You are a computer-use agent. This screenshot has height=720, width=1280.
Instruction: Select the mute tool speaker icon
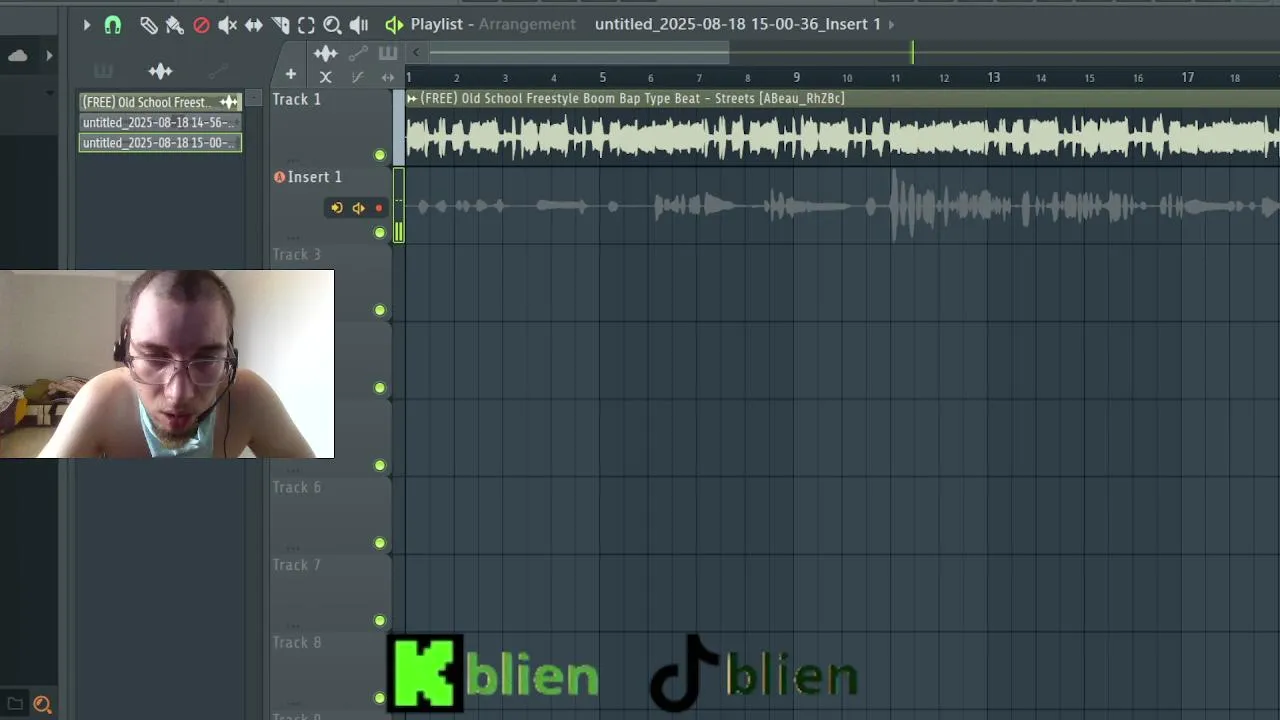pos(228,25)
